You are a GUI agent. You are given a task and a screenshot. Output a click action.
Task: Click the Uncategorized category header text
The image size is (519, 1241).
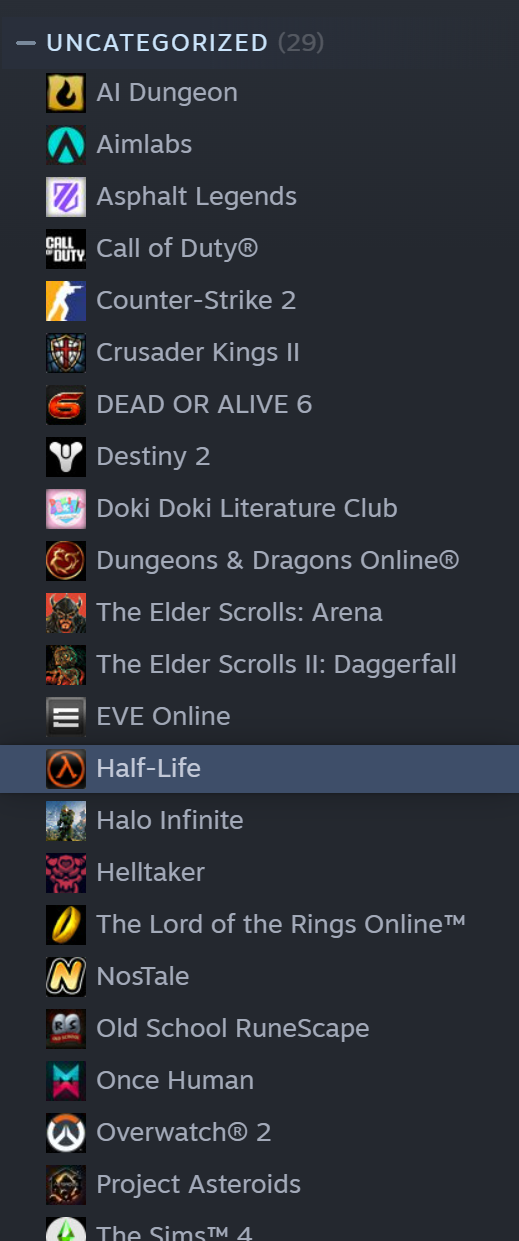point(157,43)
